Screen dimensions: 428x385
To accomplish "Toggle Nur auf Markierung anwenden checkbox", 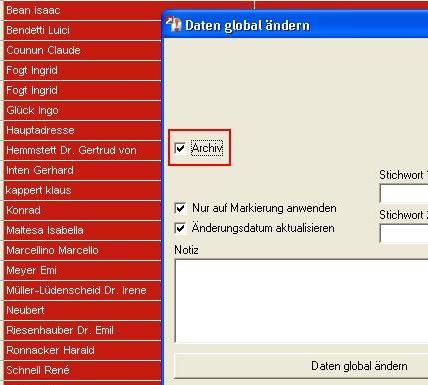I will (180, 208).
